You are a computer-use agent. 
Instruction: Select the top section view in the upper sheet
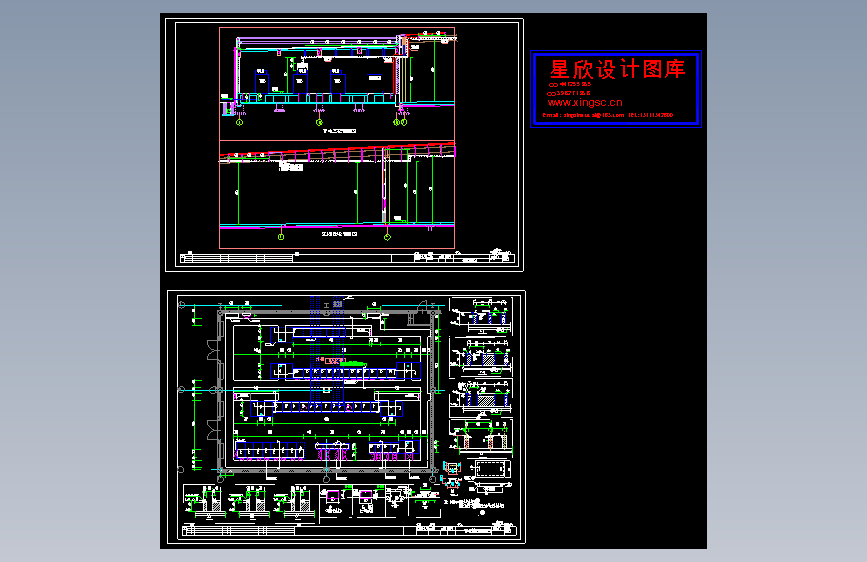click(337, 84)
